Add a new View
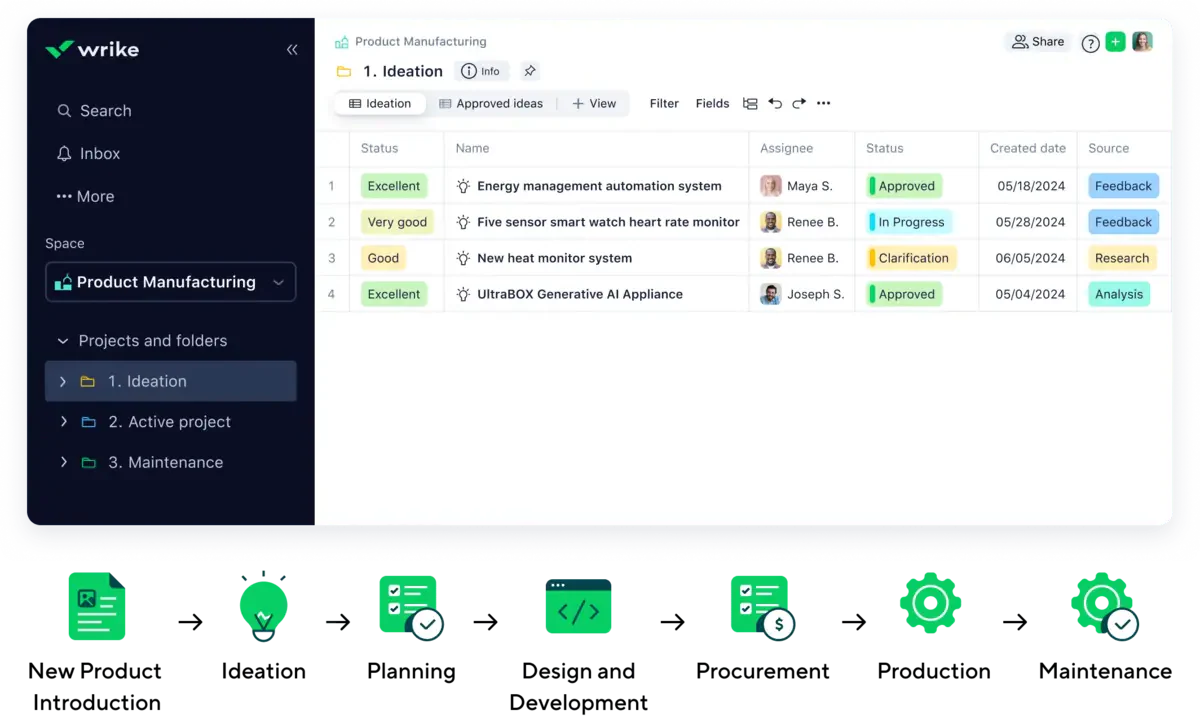Image resolution: width=1200 pixels, height=719 pixels. click(594, 103)
